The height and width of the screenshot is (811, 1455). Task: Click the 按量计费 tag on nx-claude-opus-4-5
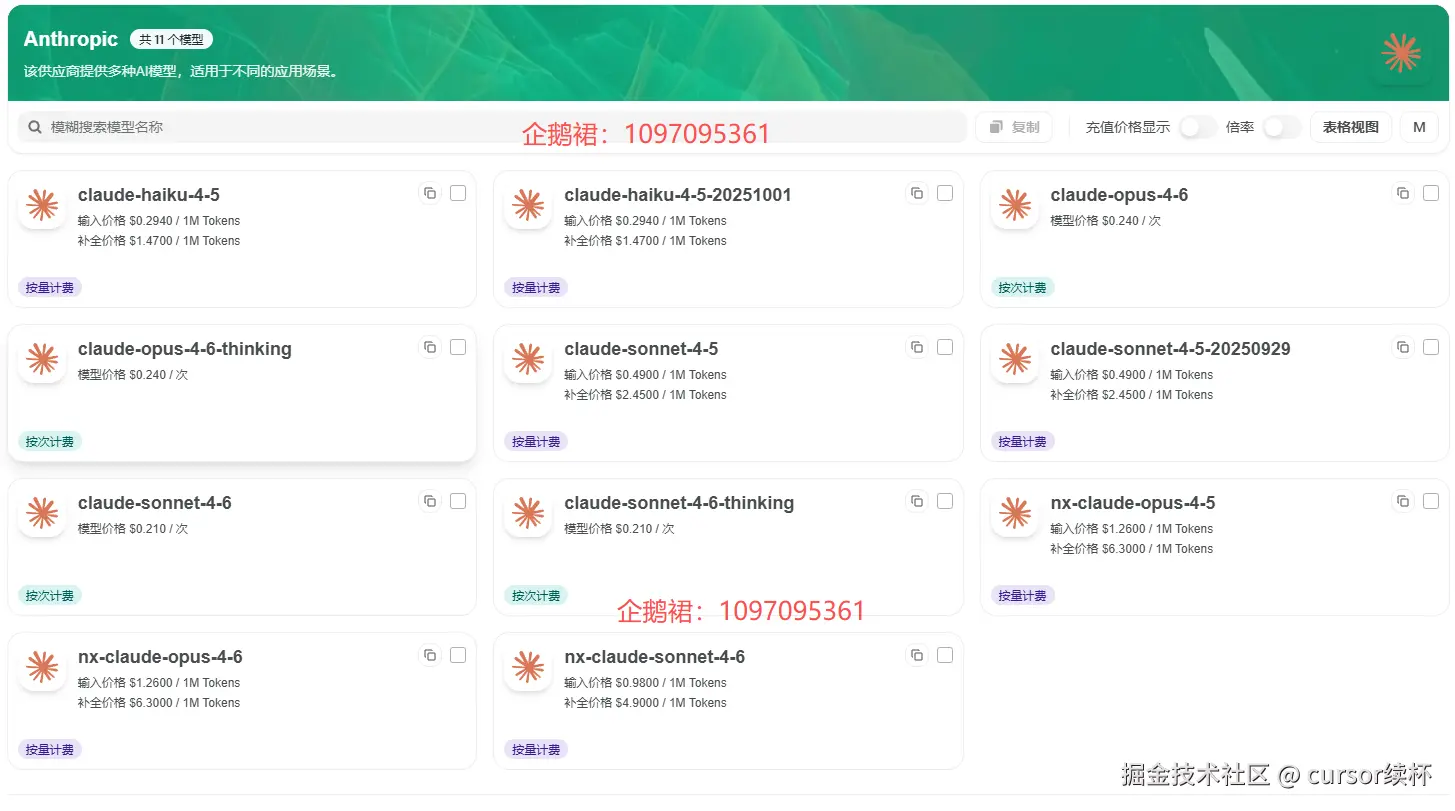coord(1022,596)
